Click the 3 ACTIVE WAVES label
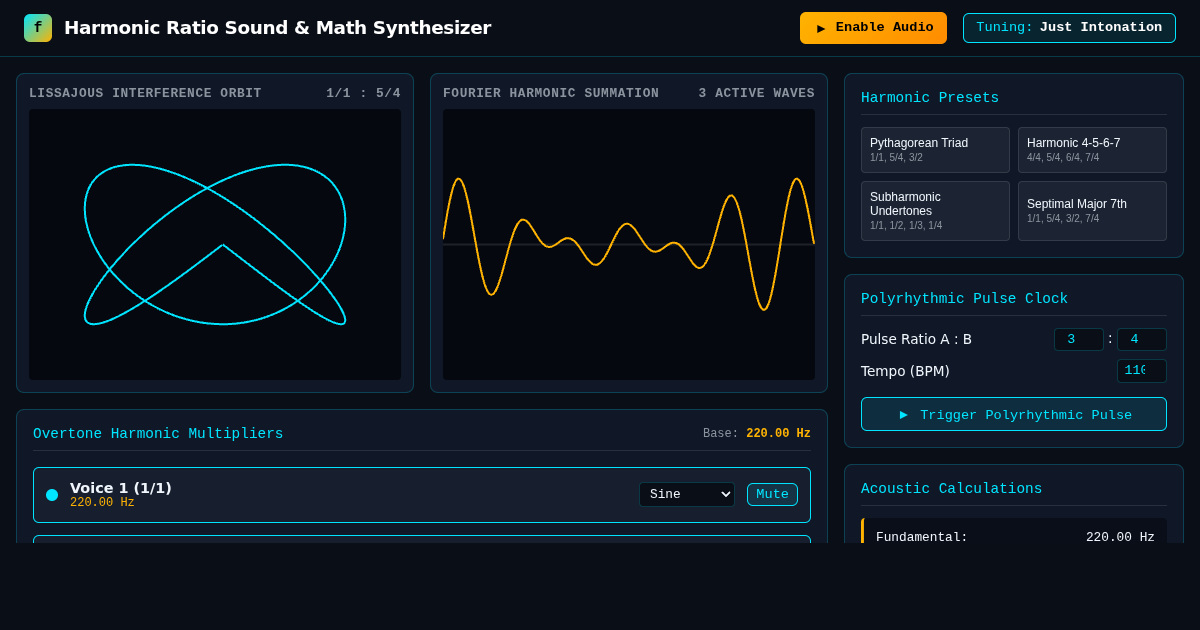Viewport: 1200px width, 630px height. click(756, 93)
